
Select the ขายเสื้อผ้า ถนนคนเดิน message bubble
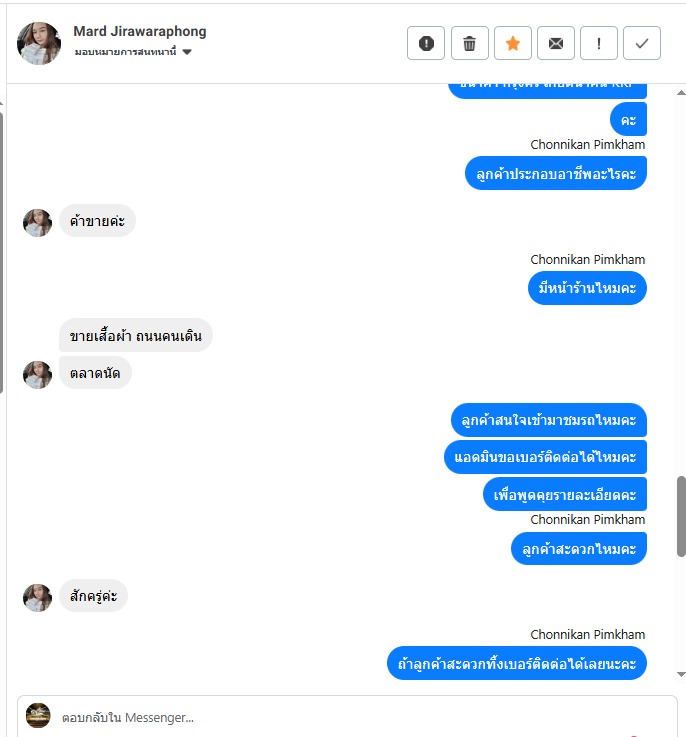click(x=135, y=336)
